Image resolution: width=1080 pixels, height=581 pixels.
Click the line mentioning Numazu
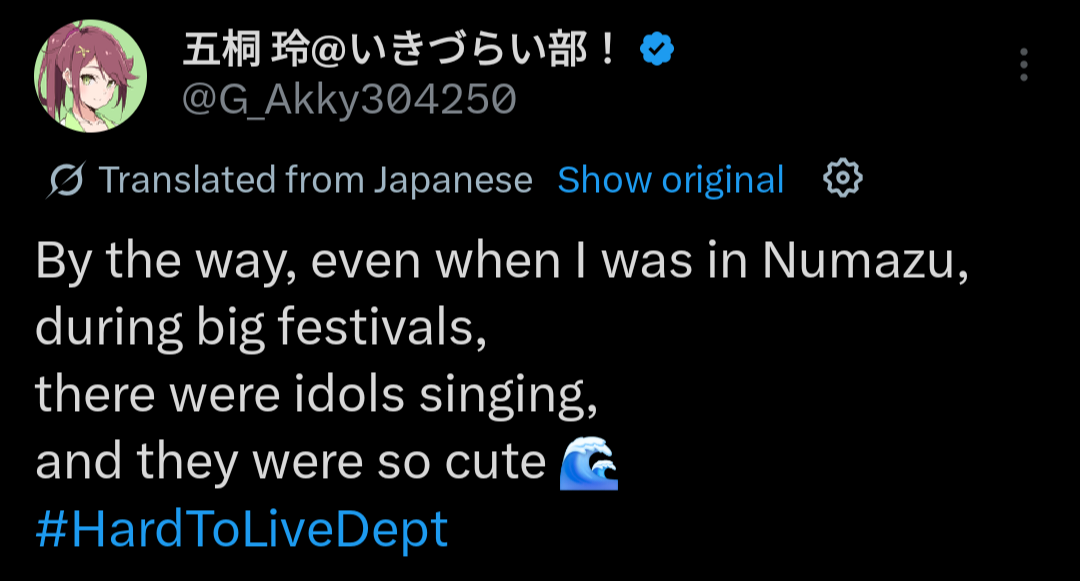point(502,262)
